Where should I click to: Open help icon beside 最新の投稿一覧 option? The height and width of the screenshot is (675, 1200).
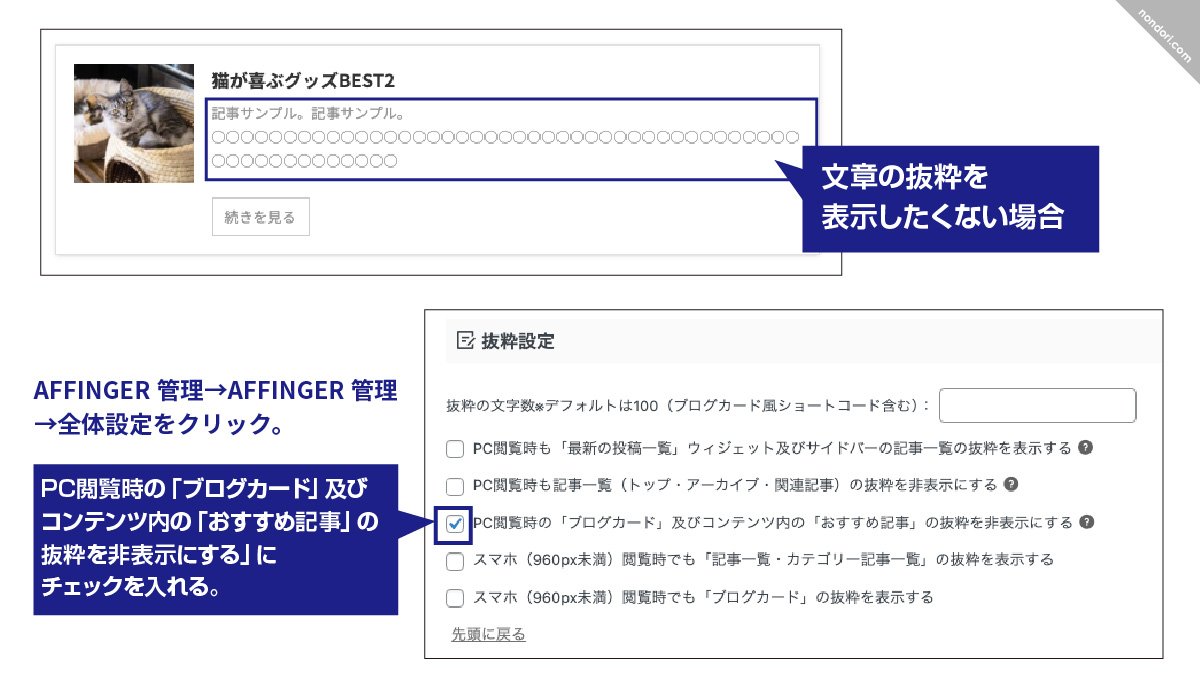click(x=1085, y=447)
